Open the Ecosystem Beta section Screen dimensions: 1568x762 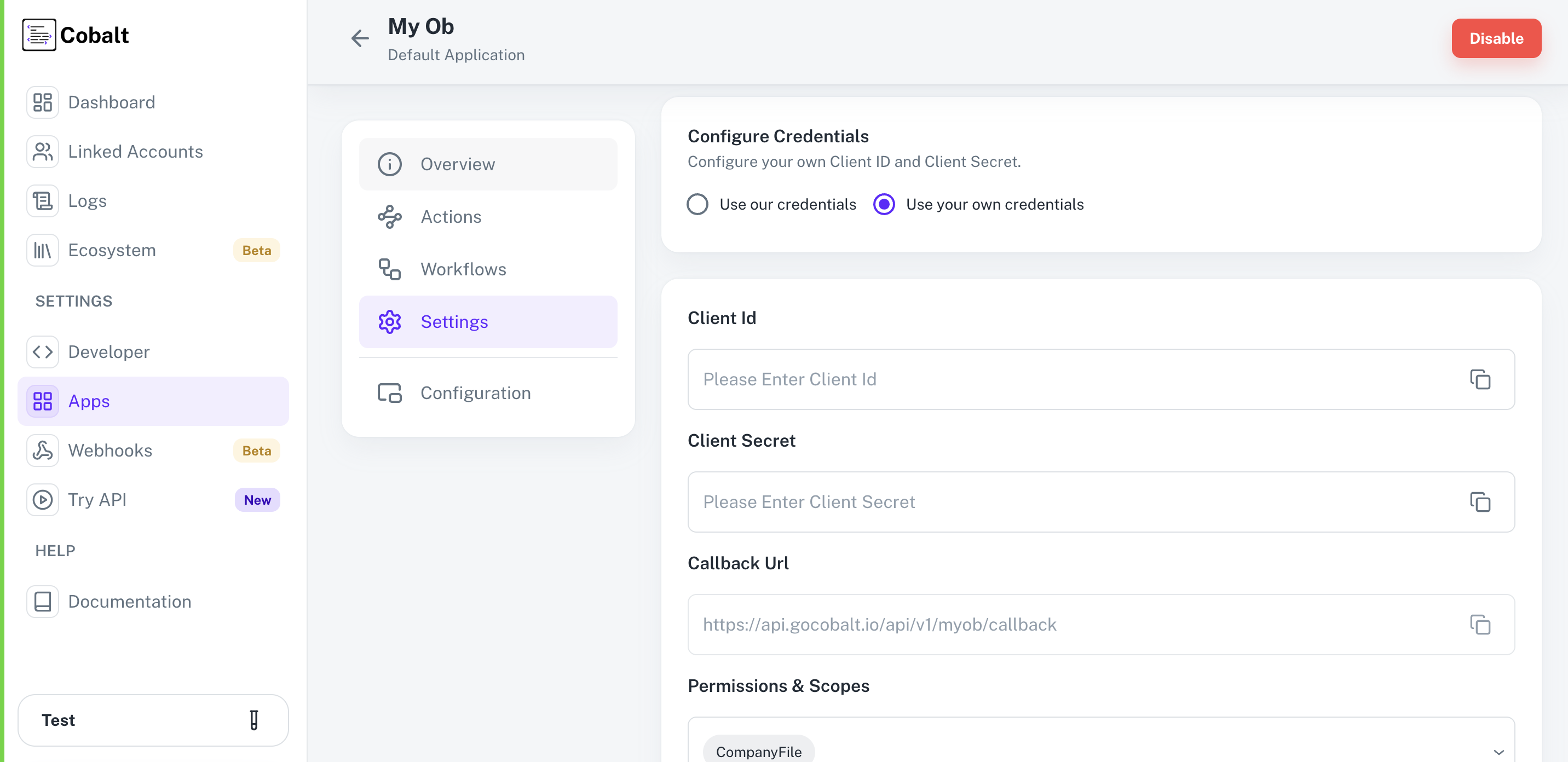click(x=112, y=250)
